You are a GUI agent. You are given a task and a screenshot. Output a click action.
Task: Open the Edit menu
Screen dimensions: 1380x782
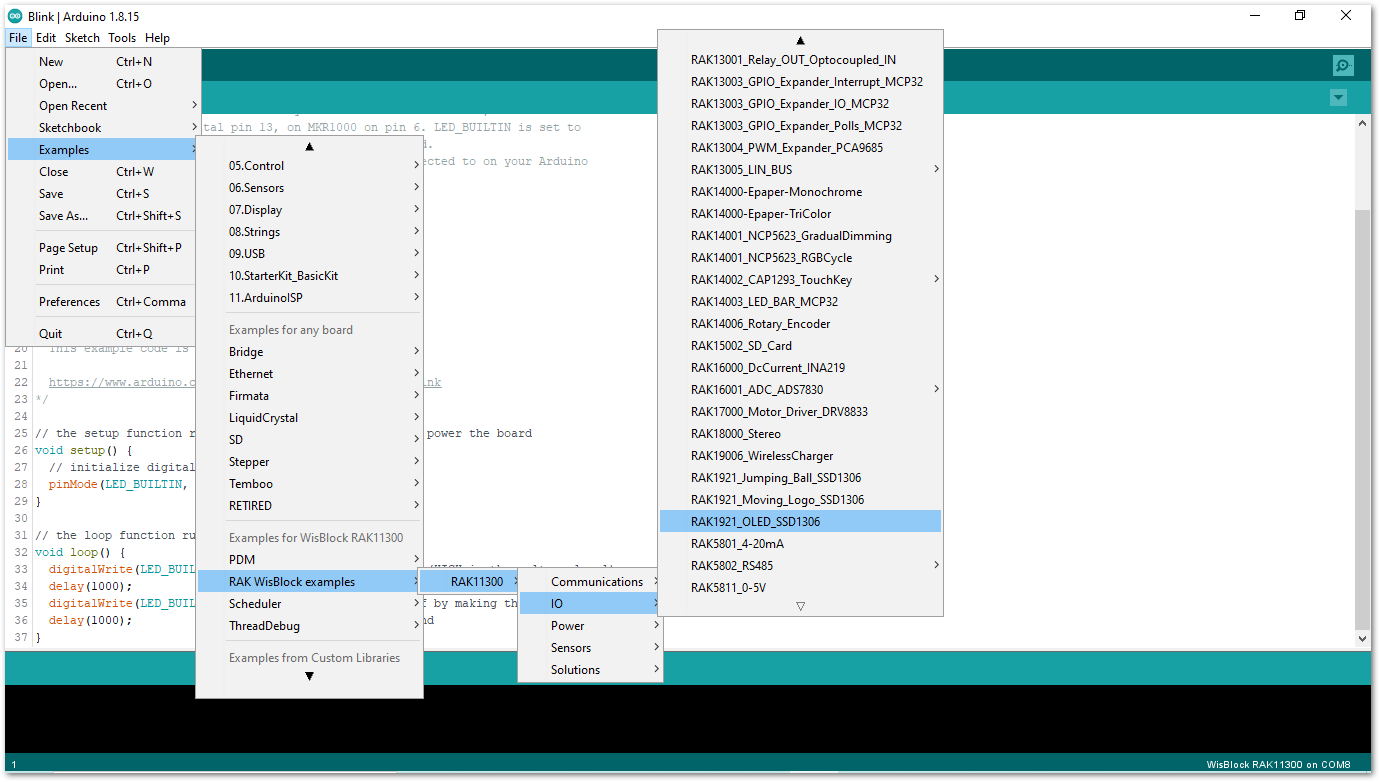click(46, 38)
